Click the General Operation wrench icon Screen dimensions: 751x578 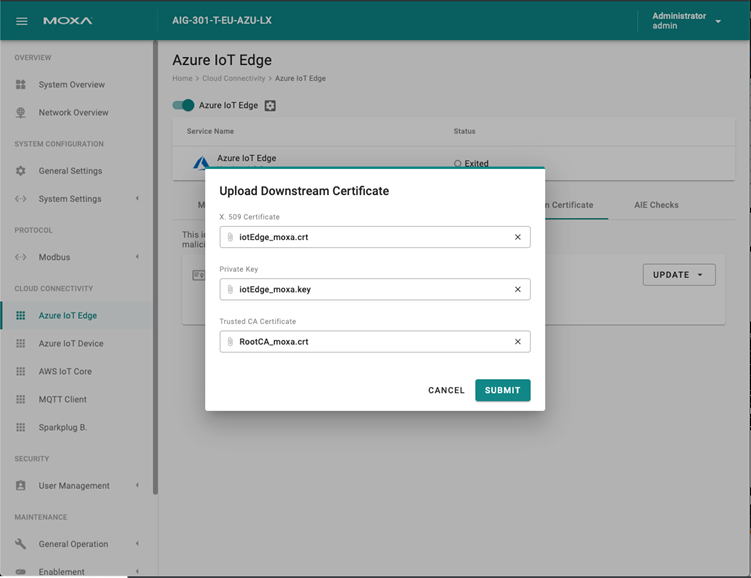pyautogui.click(x=21, y=544)
